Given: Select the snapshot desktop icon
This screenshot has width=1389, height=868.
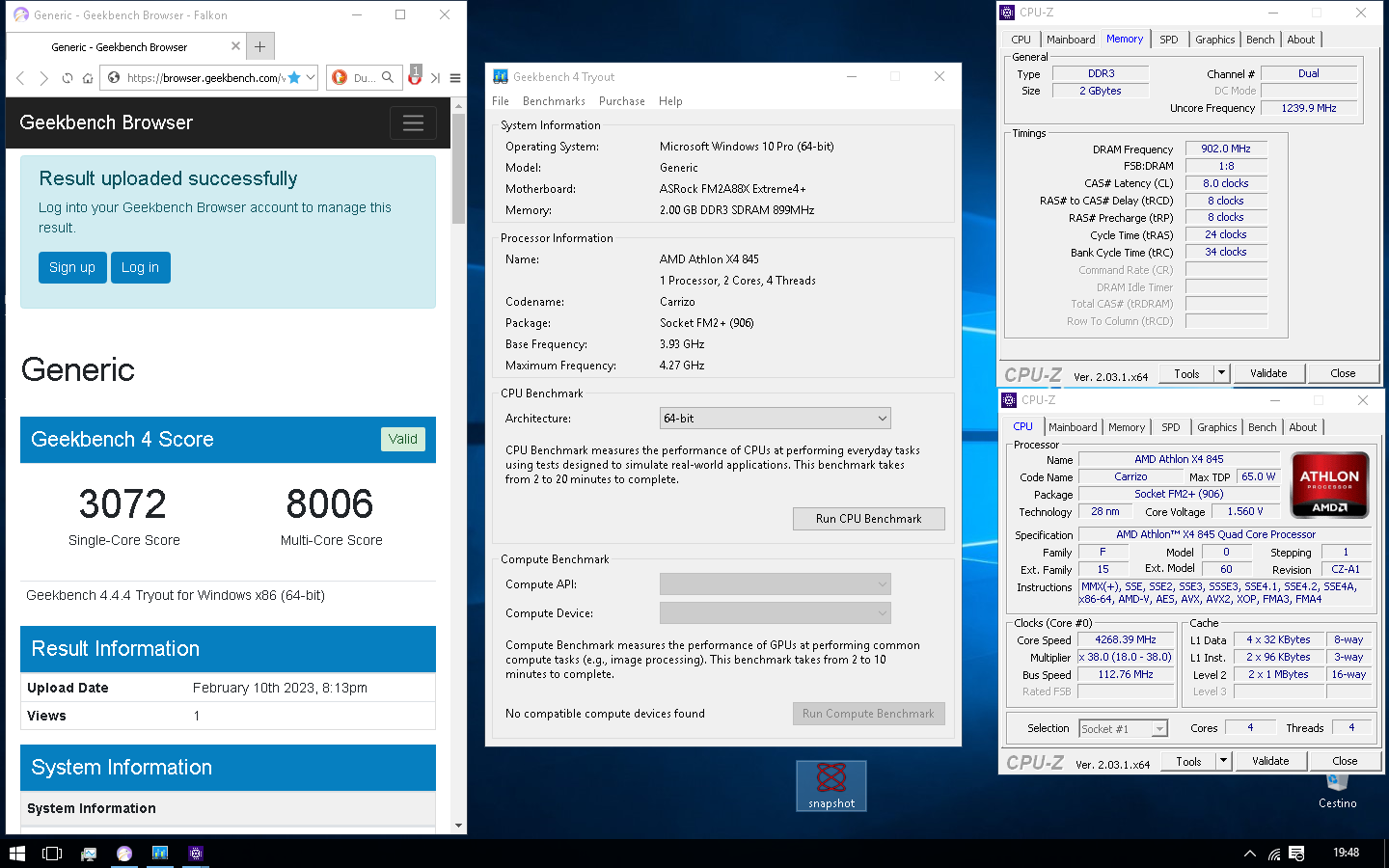Looking at the screenshot, I should [x=831, y=785].
